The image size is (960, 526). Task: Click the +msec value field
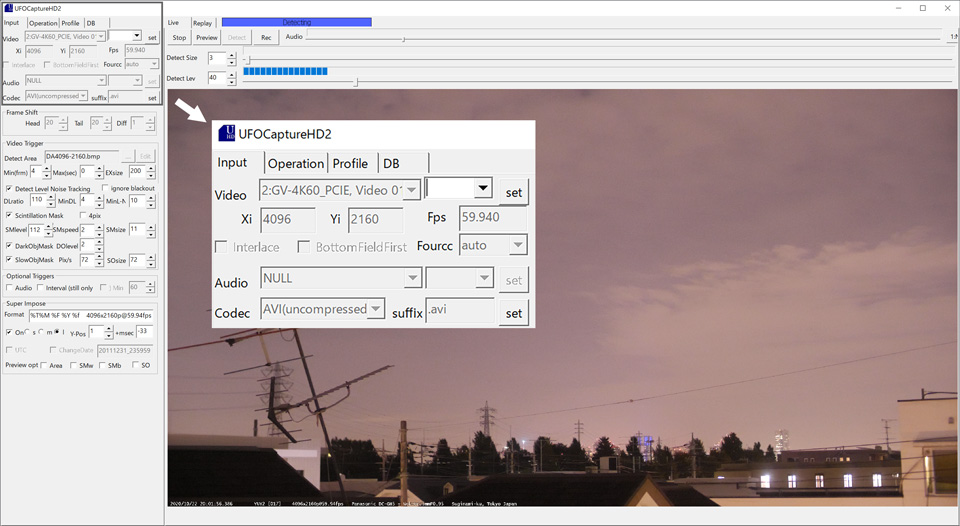click(144, 331)
